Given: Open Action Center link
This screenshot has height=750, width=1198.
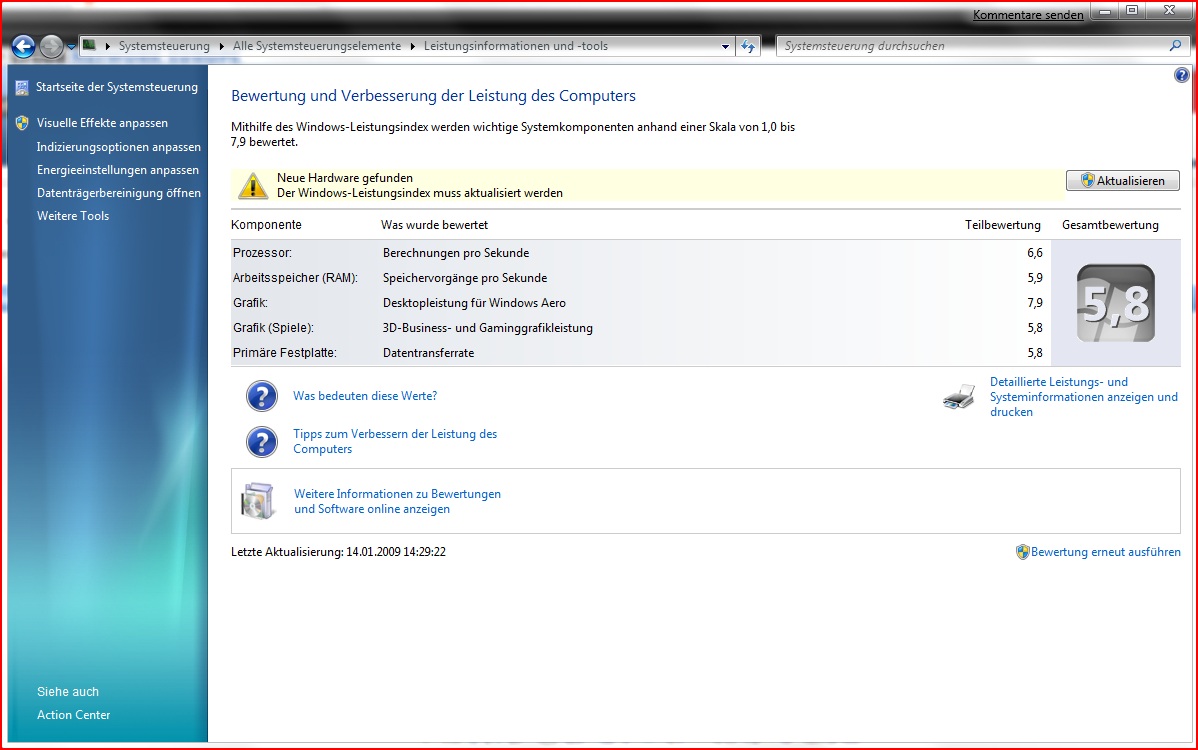Looking at the screenshot, I should [x=73, y=715].
